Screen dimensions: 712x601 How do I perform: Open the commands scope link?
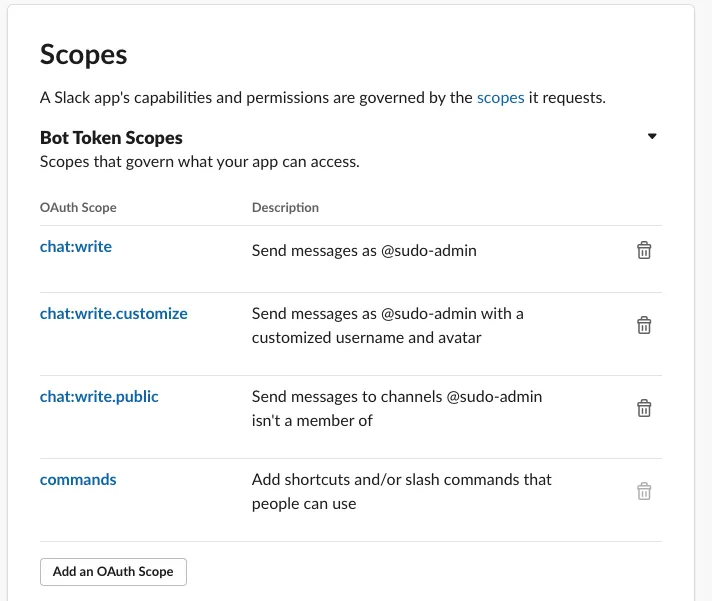tap(78, 479)
